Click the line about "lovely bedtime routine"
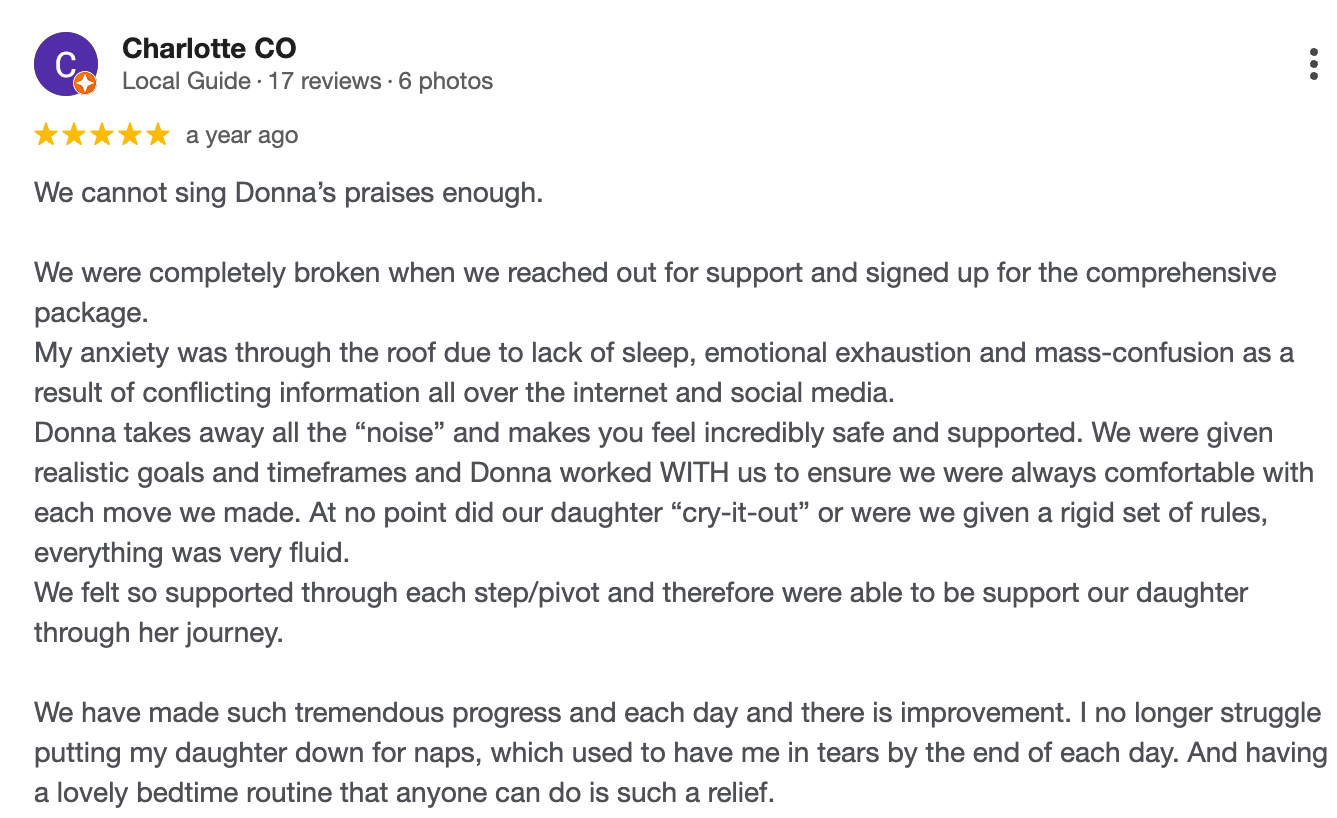The height and width of the screenshot is (818, 1337). click(x=404, y=794)
